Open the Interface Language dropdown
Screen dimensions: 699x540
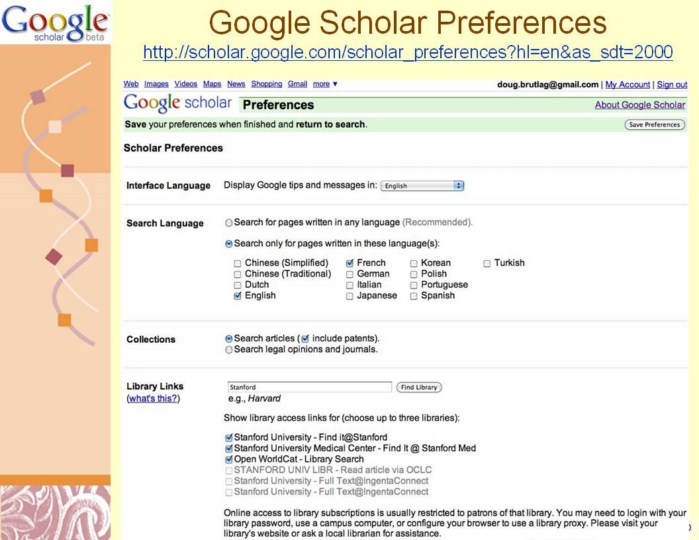(424, 185)
